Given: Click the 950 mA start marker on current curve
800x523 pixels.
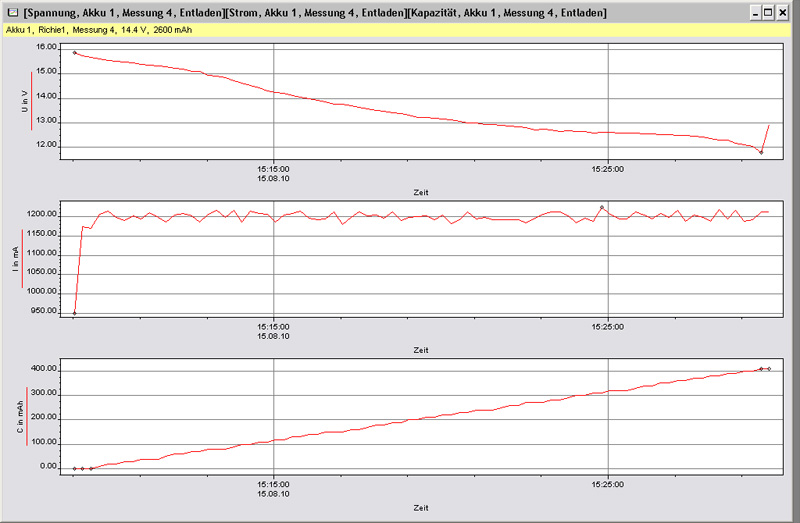Looking at the screenshot, I should click(75, 313).
